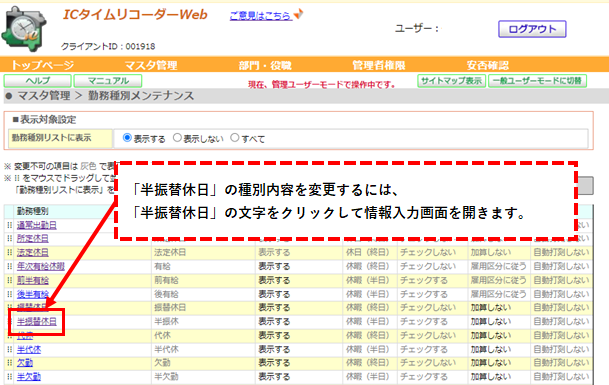This screenshot has width=609, height=385.
Task: Open the 欠勤 work type link
Action: click(25, 362)
